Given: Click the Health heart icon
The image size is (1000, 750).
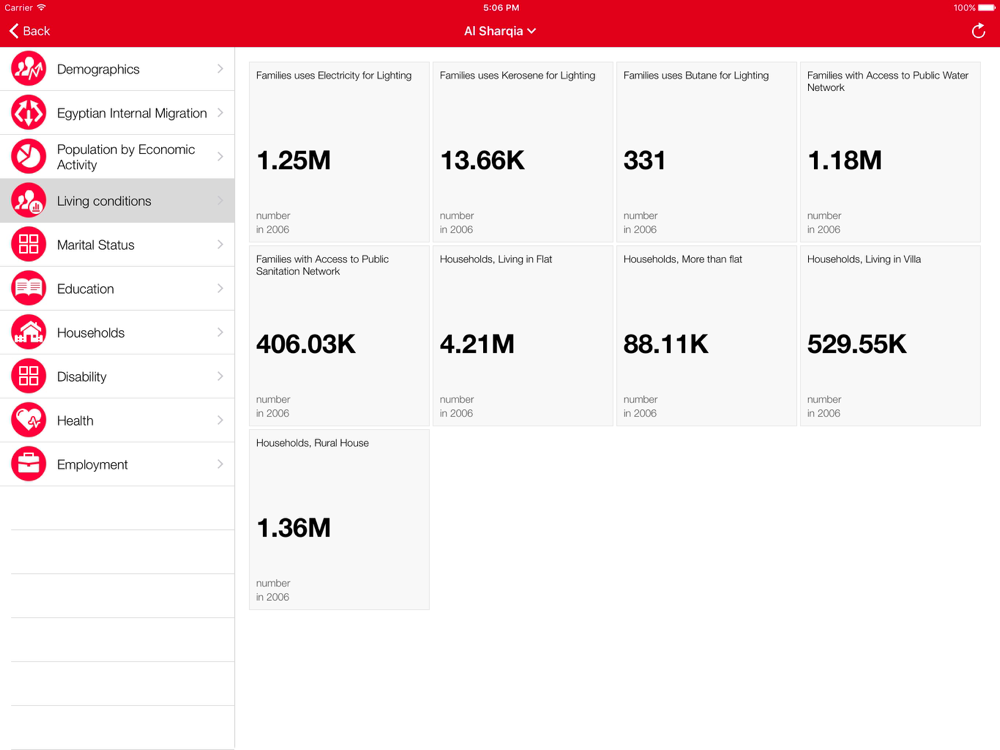Looking at the screenshot, I should tap(28, 421).
